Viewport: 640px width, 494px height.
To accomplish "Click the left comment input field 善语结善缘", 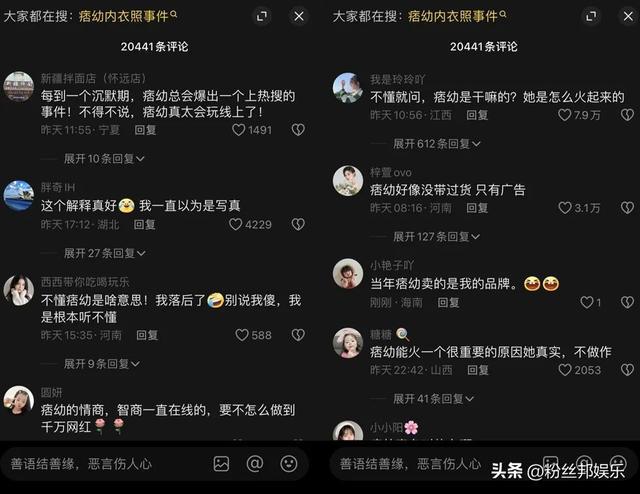I will pyautogui.click(x=107, y=464).
